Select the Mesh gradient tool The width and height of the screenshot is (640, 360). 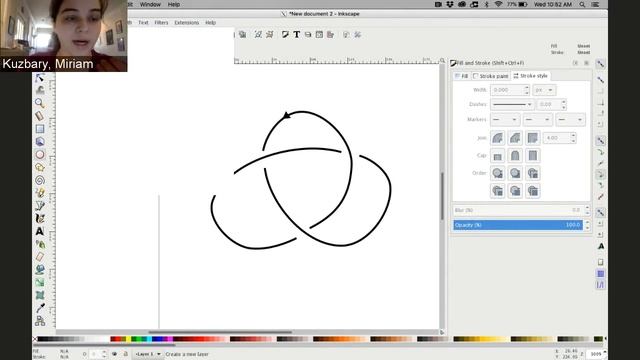coord(40,295)
